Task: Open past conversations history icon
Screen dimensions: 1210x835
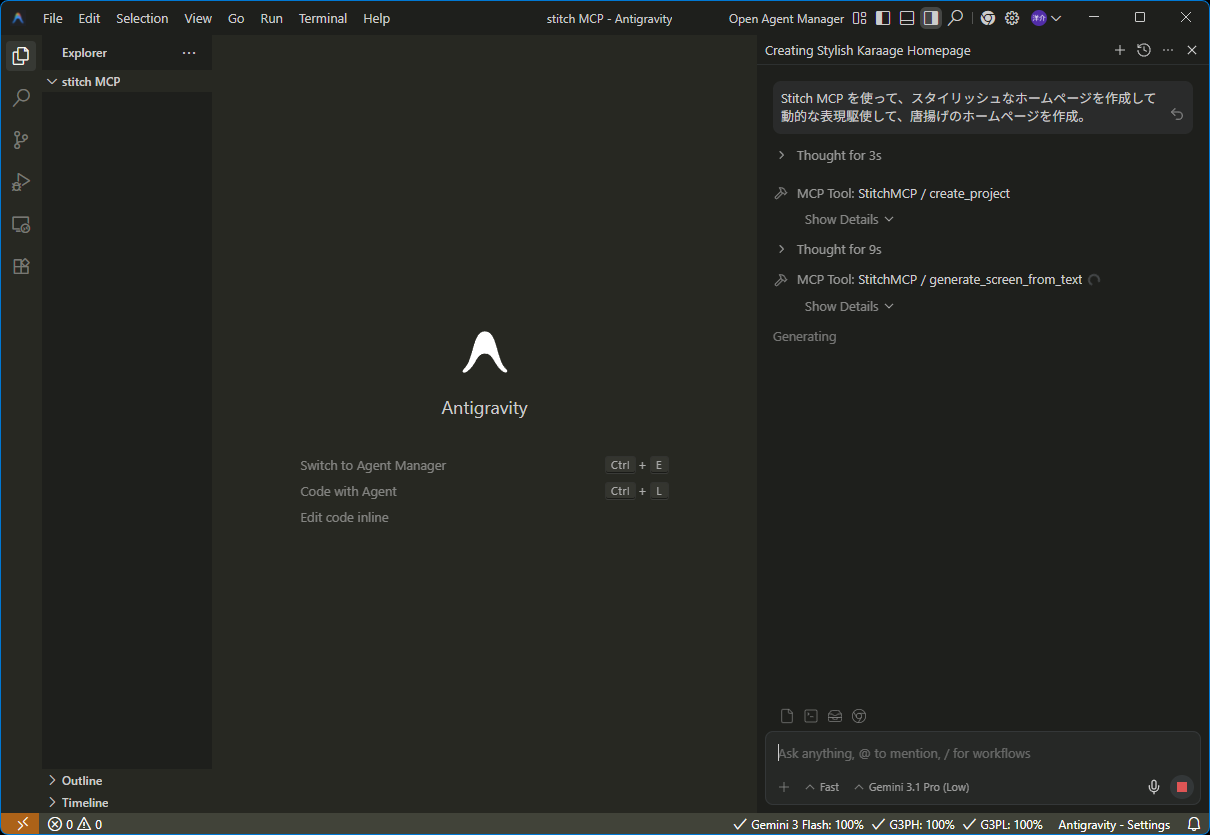Action: (1144, 50)
